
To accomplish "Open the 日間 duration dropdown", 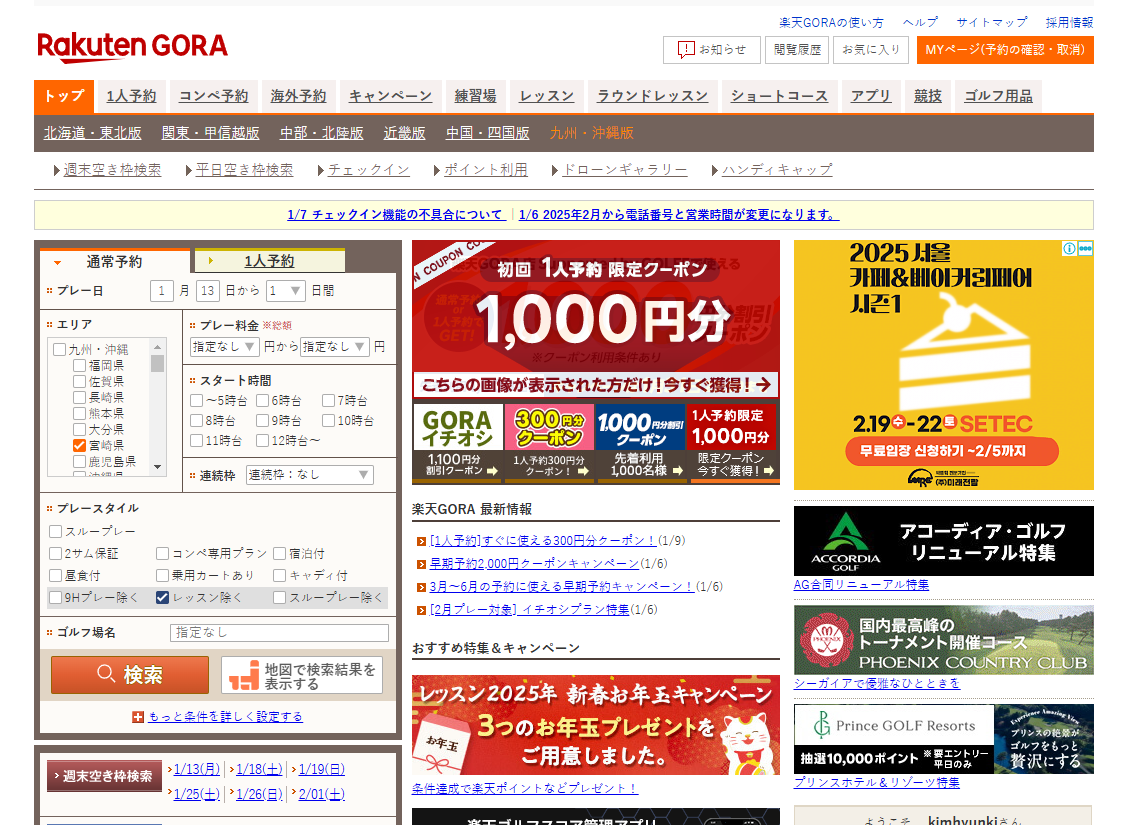I will (286, 291).
